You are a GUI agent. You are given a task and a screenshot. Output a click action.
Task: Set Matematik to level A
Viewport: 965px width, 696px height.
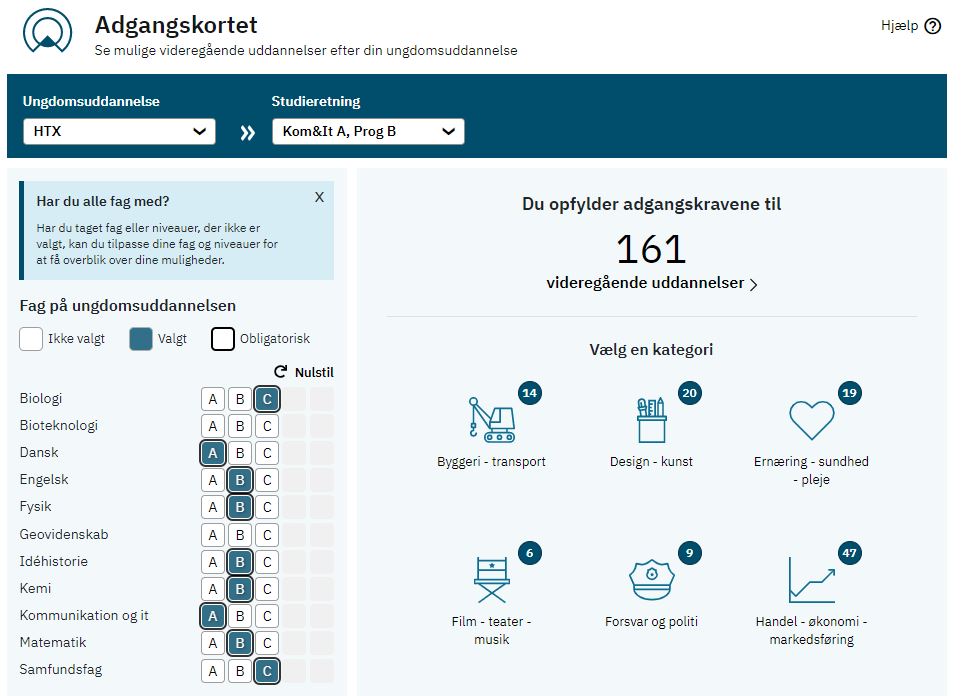click(212, 643)
